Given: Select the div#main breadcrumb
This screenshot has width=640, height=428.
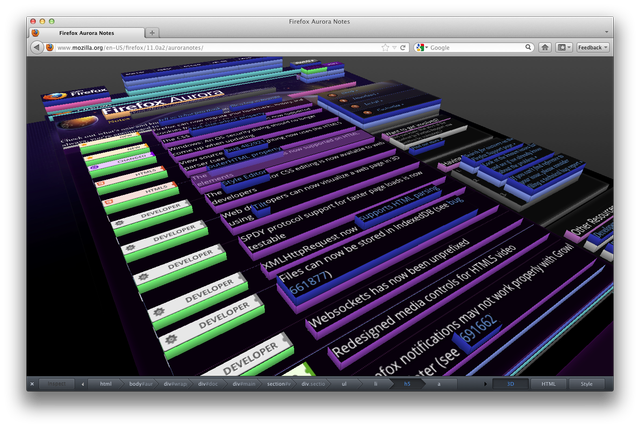Looking at the screenshot, I should point(244,384).
